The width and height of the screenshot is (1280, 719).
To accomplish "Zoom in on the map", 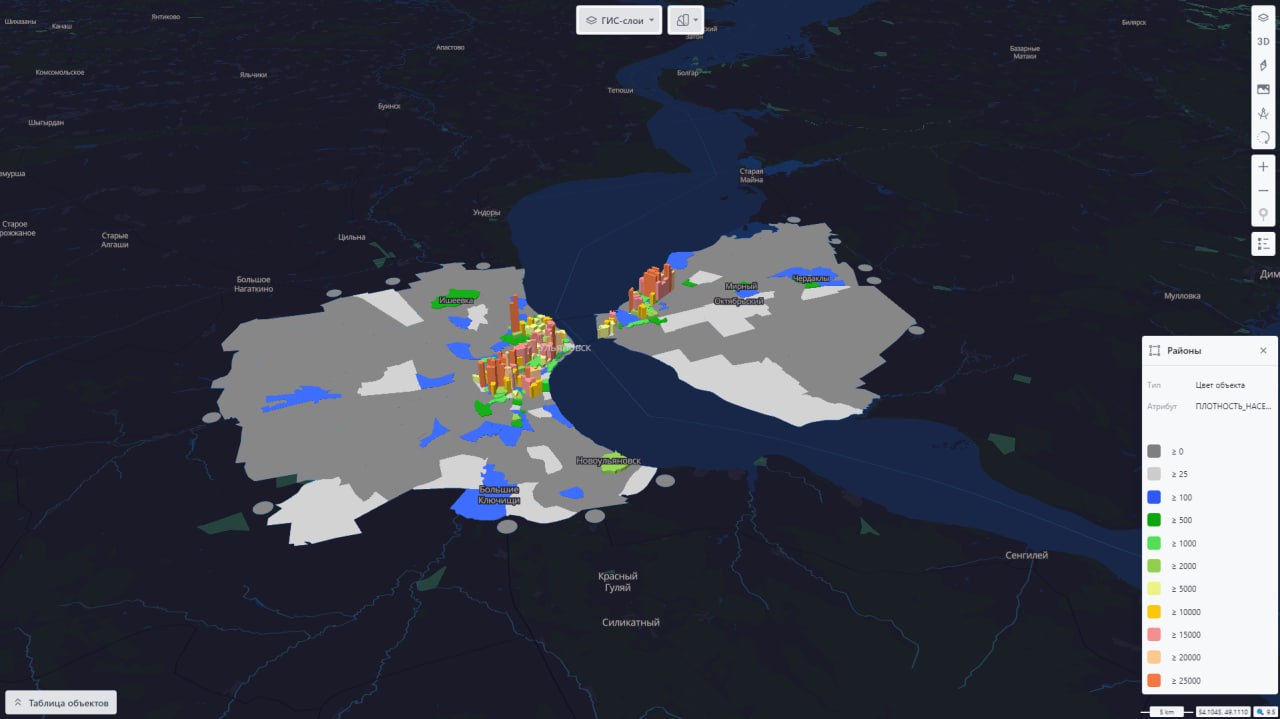I will pyautogui.click(x=1263, y=167).
